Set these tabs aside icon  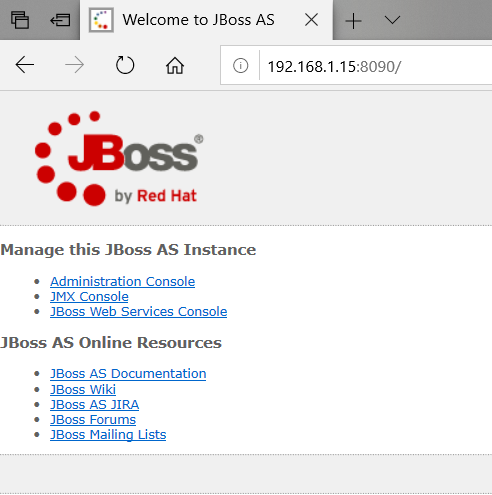(x=60, y=20)
